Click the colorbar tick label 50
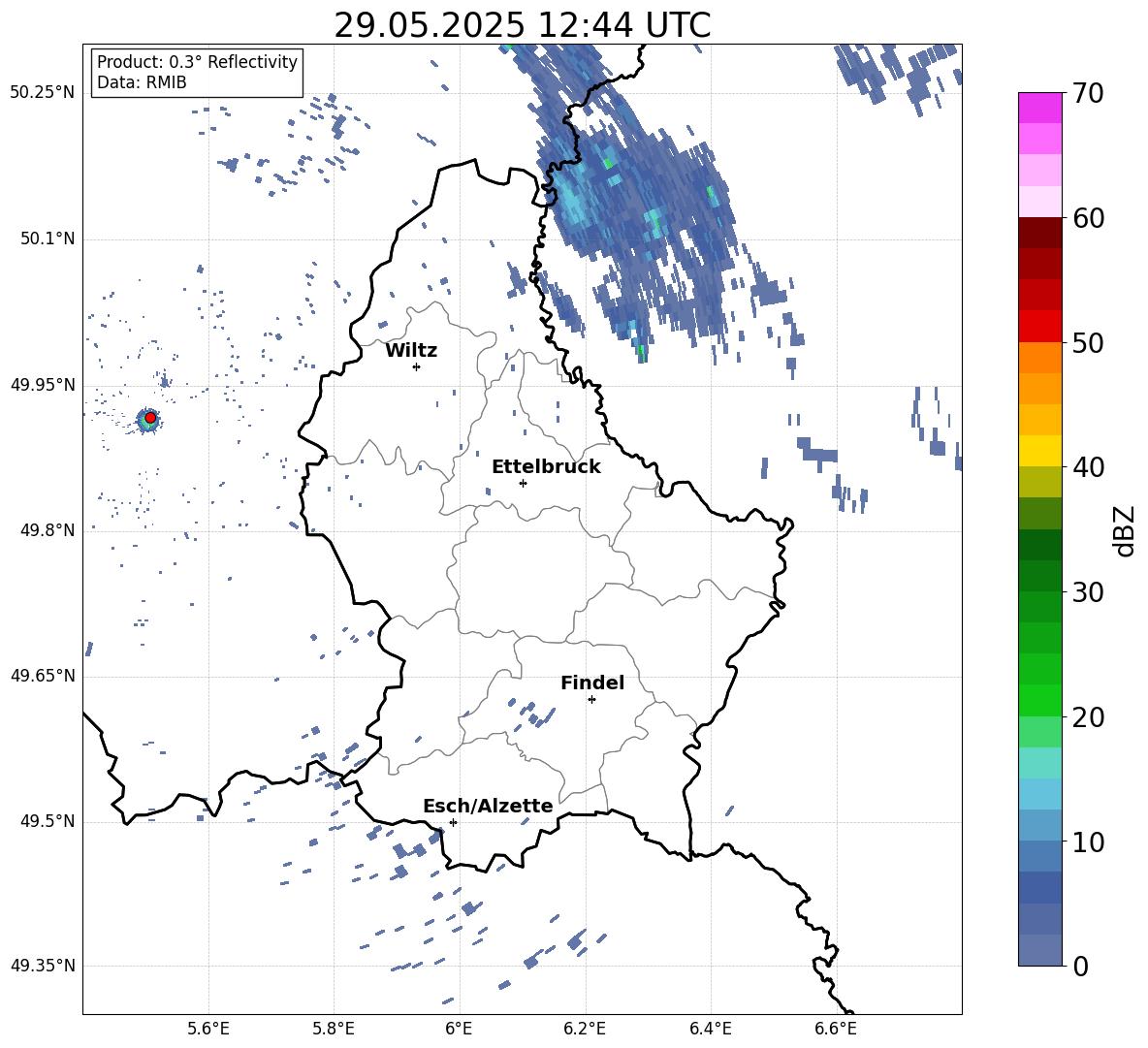Screen dimensions: 1148x1048 point(1088,343)
